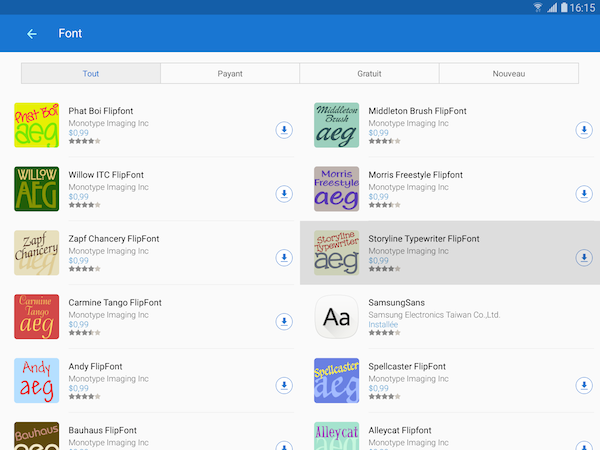This screenshot has width=600, height=450.
Task: Click the Willow ITC FlipFont title
Action: click(x=106, y=175)
